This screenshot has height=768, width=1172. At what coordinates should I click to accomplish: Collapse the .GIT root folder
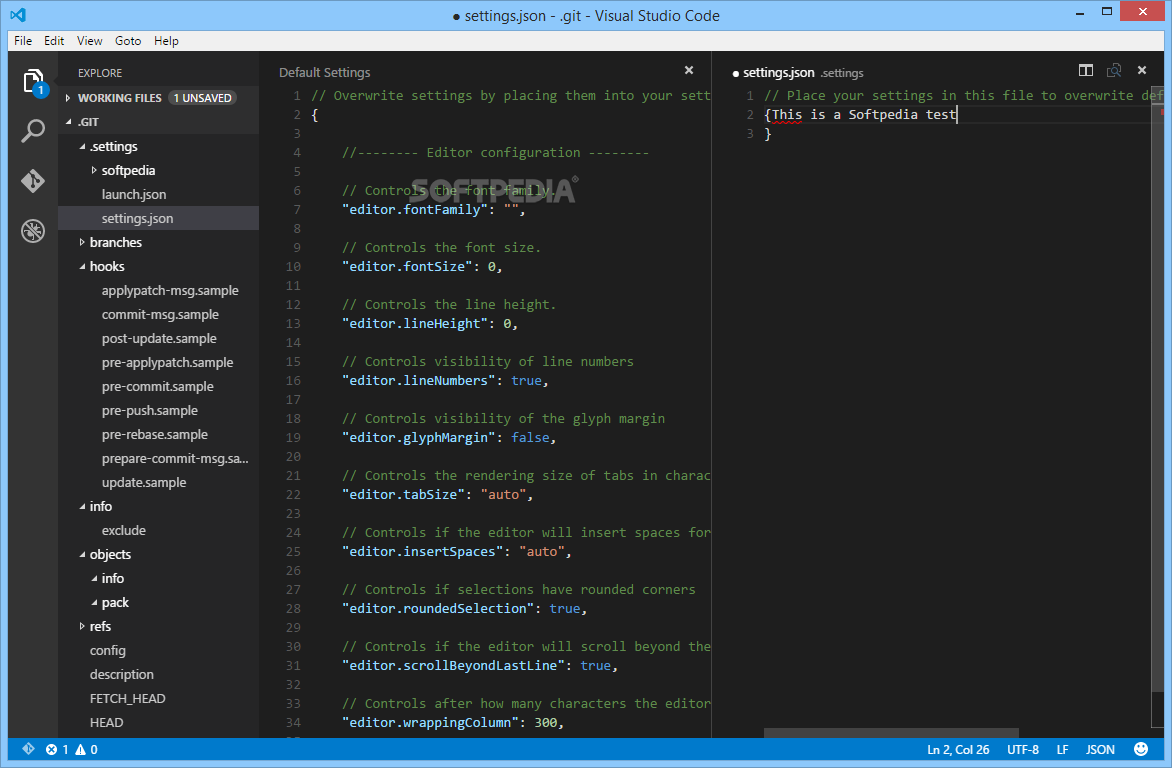[x=69, y=122]
